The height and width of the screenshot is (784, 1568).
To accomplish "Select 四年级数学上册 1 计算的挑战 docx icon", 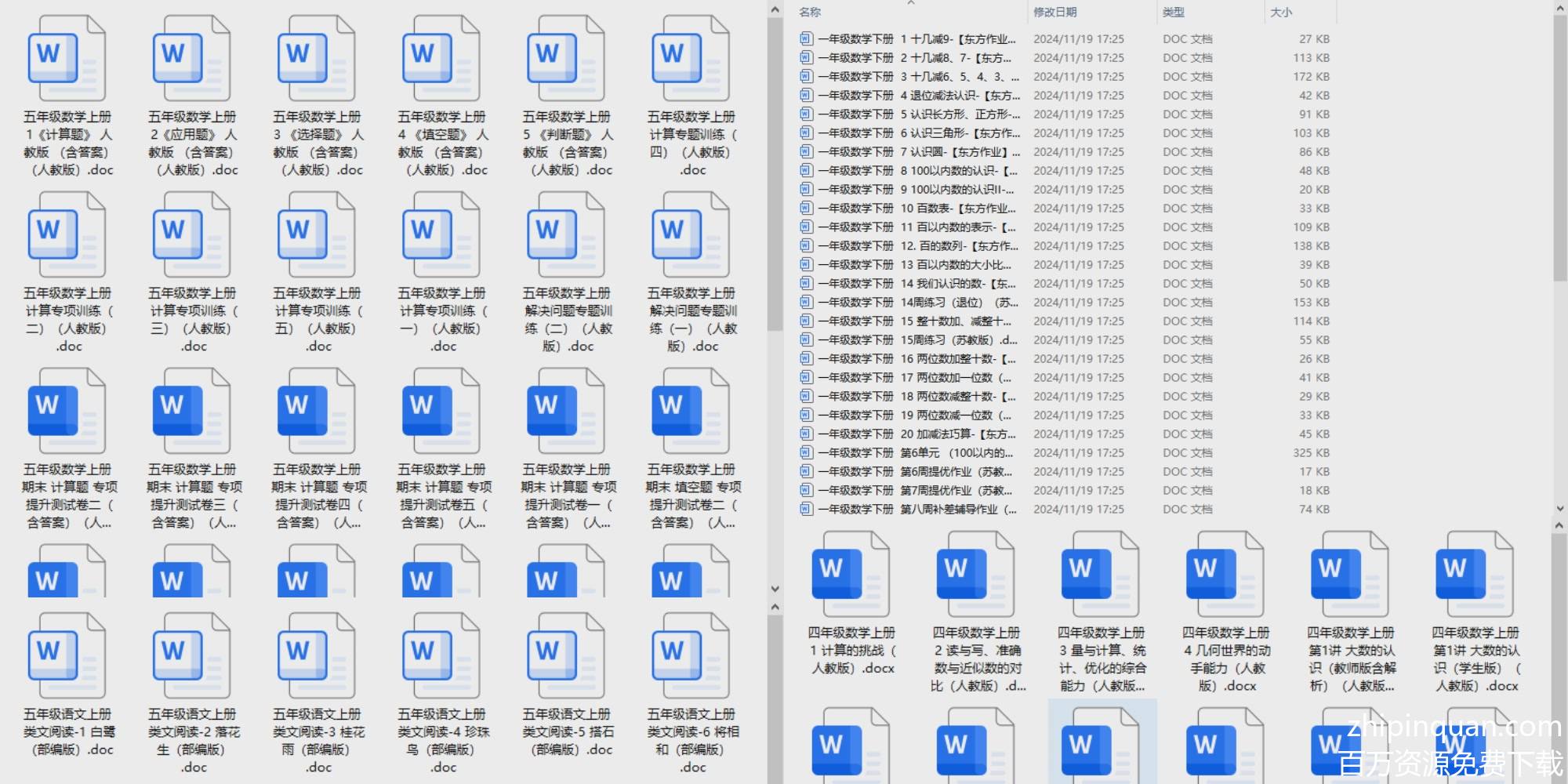I will click(851, 575).
